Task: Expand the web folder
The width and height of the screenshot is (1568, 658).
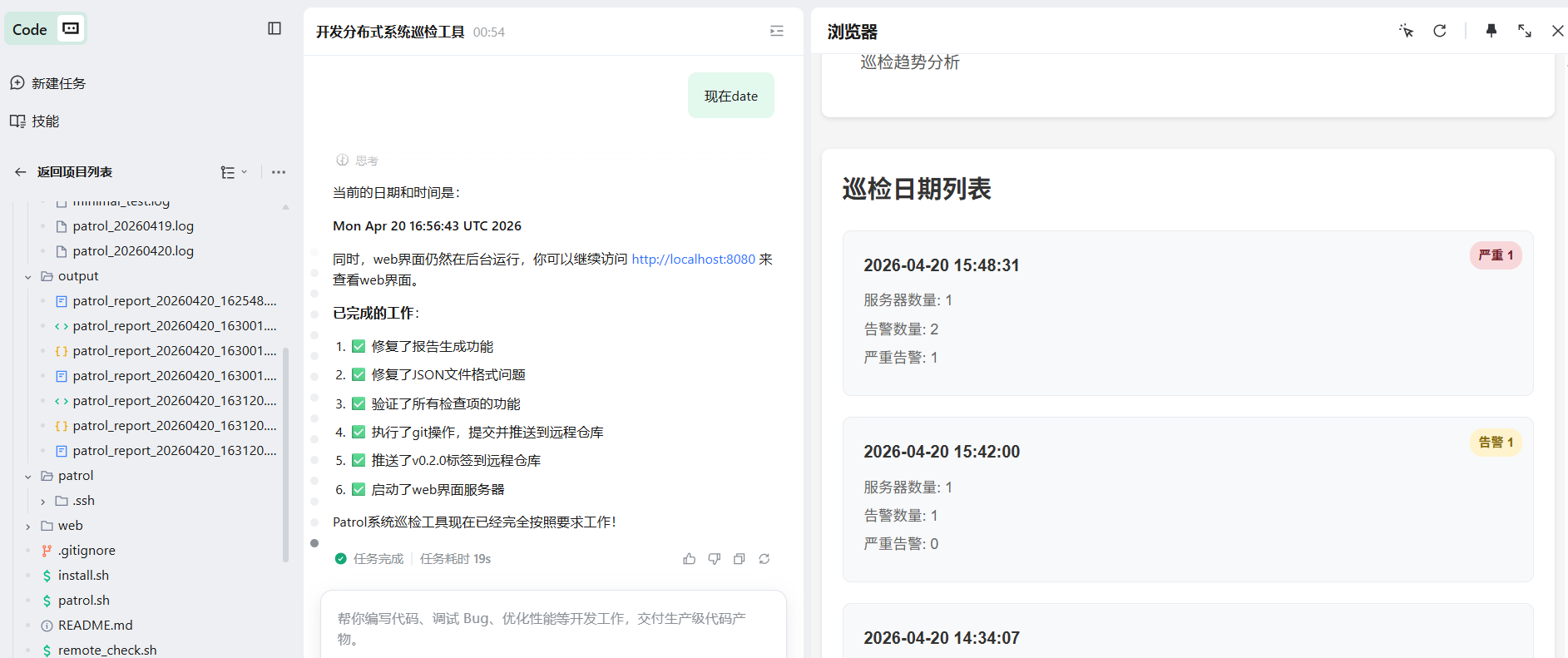Action: coord(28,526)
